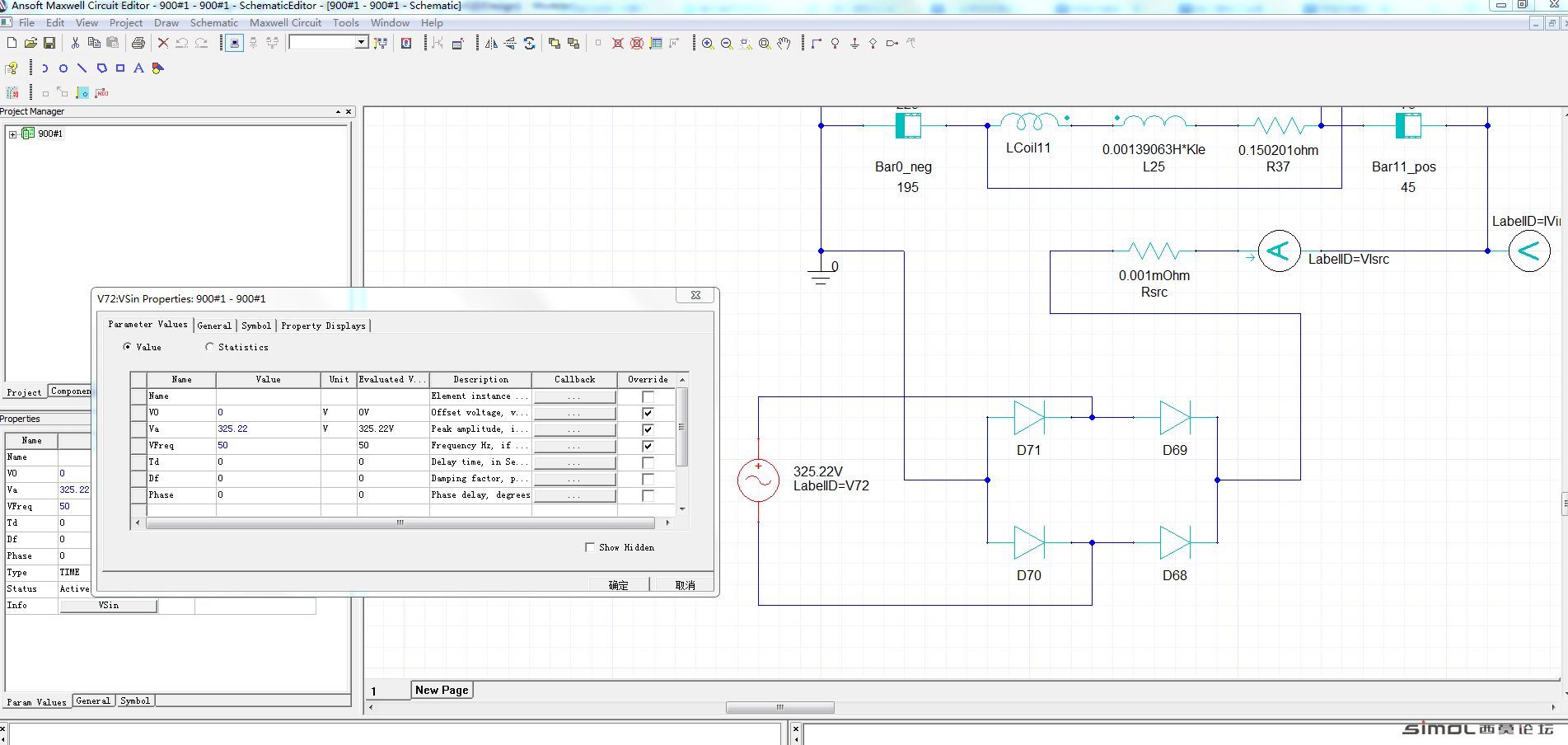Click the Callback button for the Va row
1568x745 pixels.
(x=574, y=429)
